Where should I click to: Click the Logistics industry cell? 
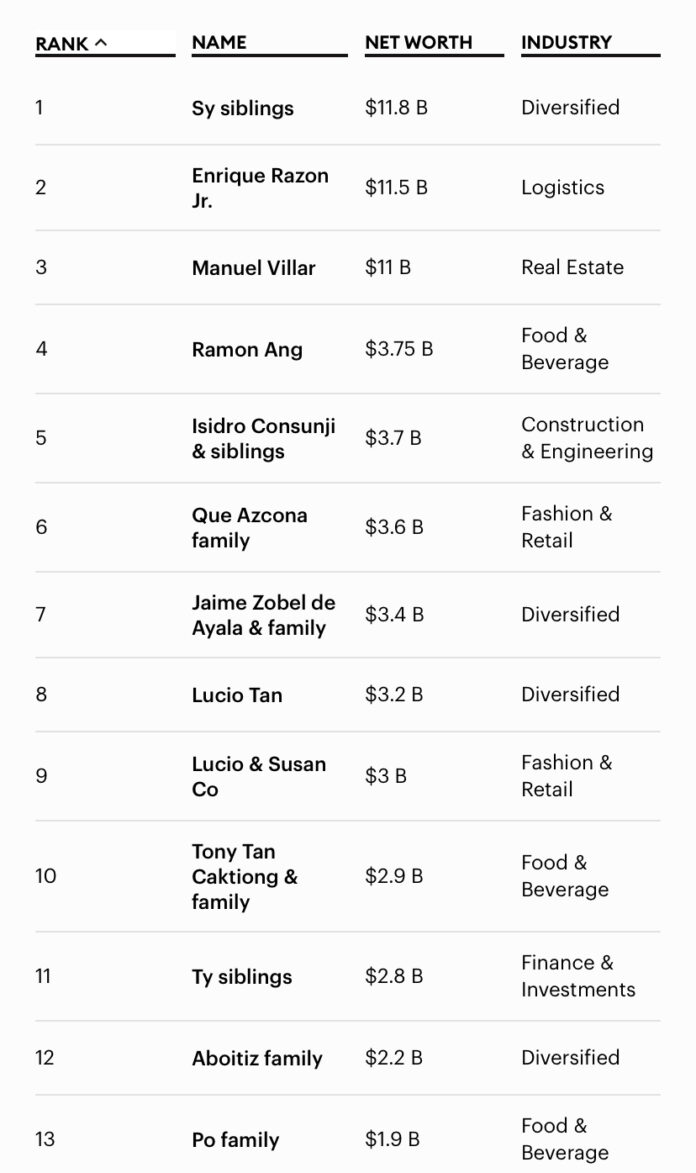(x=563, y=188)
